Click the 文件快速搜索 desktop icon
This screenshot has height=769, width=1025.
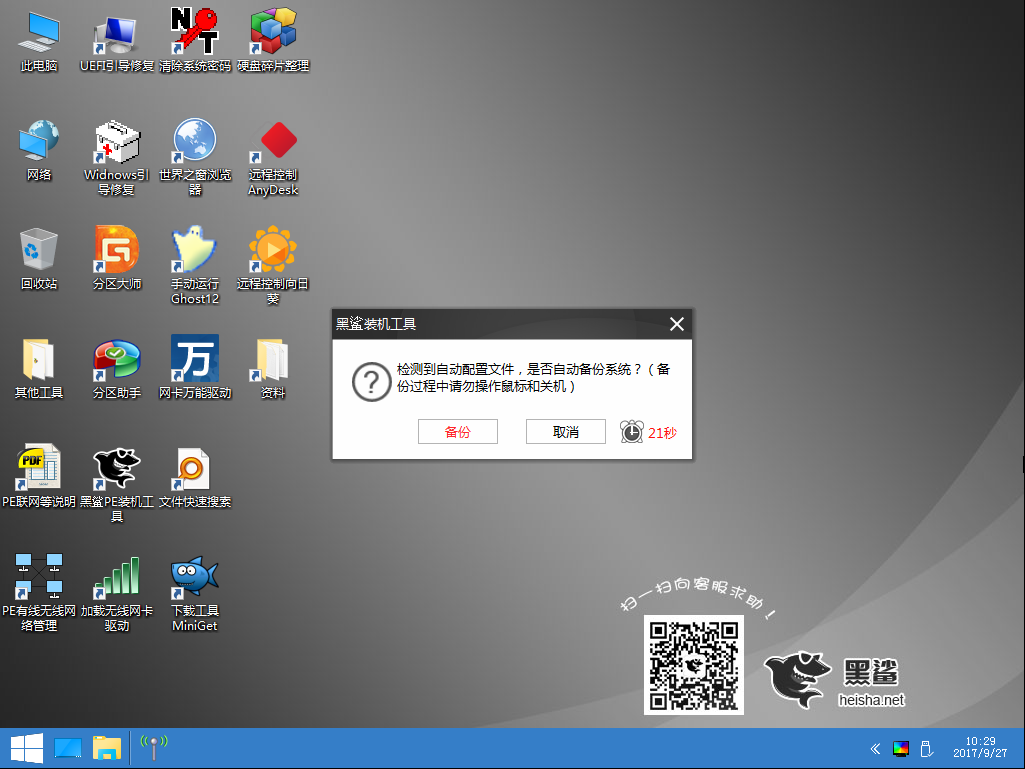[195, 468]
